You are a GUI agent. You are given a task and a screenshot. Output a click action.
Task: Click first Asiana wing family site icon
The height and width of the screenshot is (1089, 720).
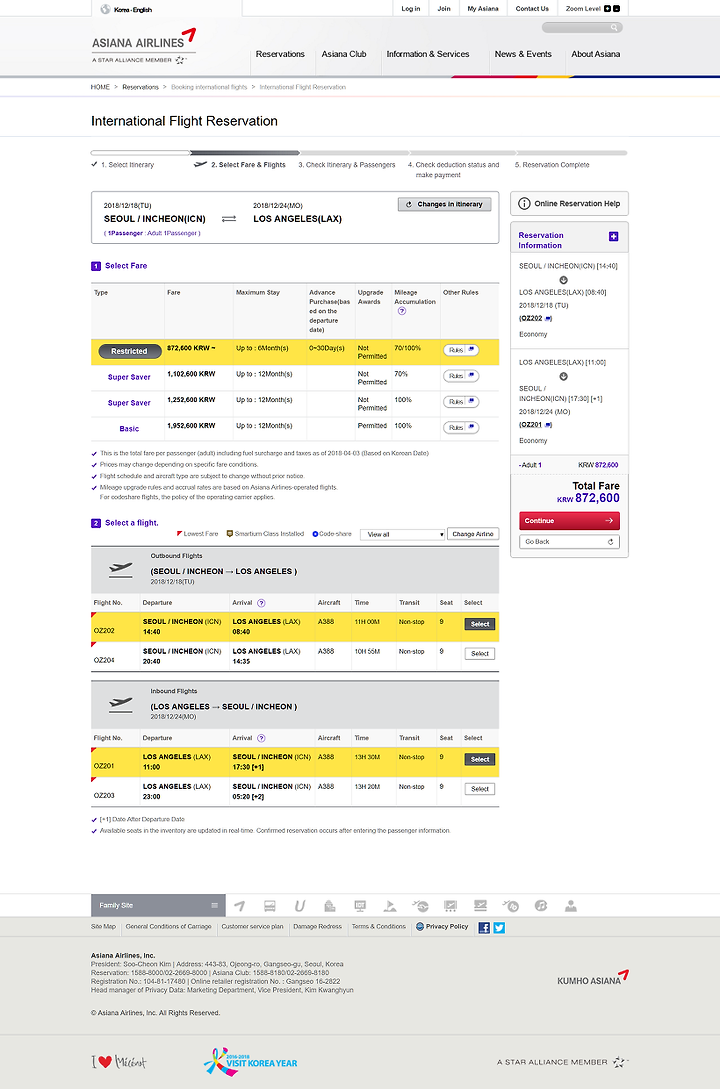click(240, 906)
